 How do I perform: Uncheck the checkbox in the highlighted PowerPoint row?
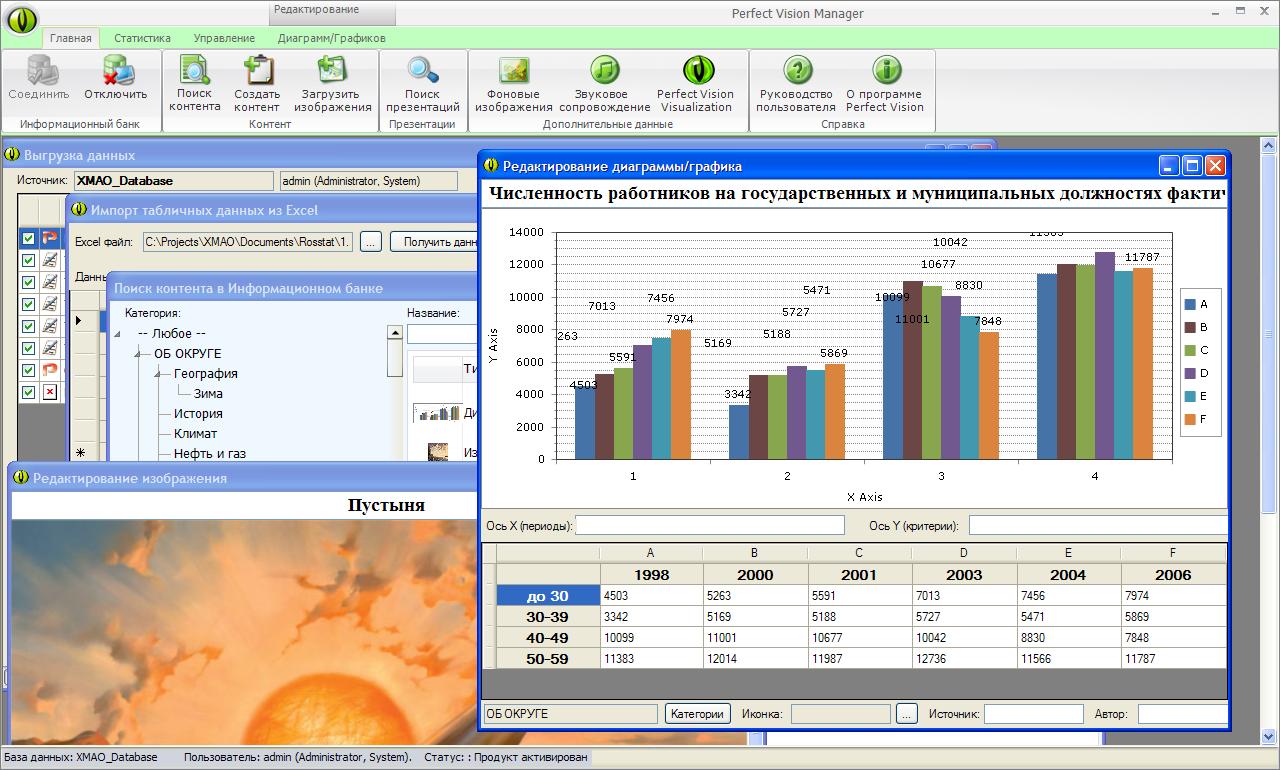pyautogui.click(x=29, y=238)
